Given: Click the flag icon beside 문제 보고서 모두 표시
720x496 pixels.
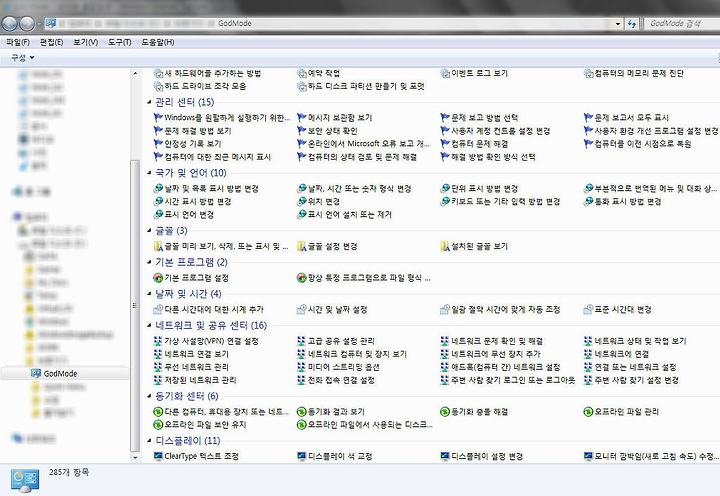Looking at the screenshot, I should (588, 118).
